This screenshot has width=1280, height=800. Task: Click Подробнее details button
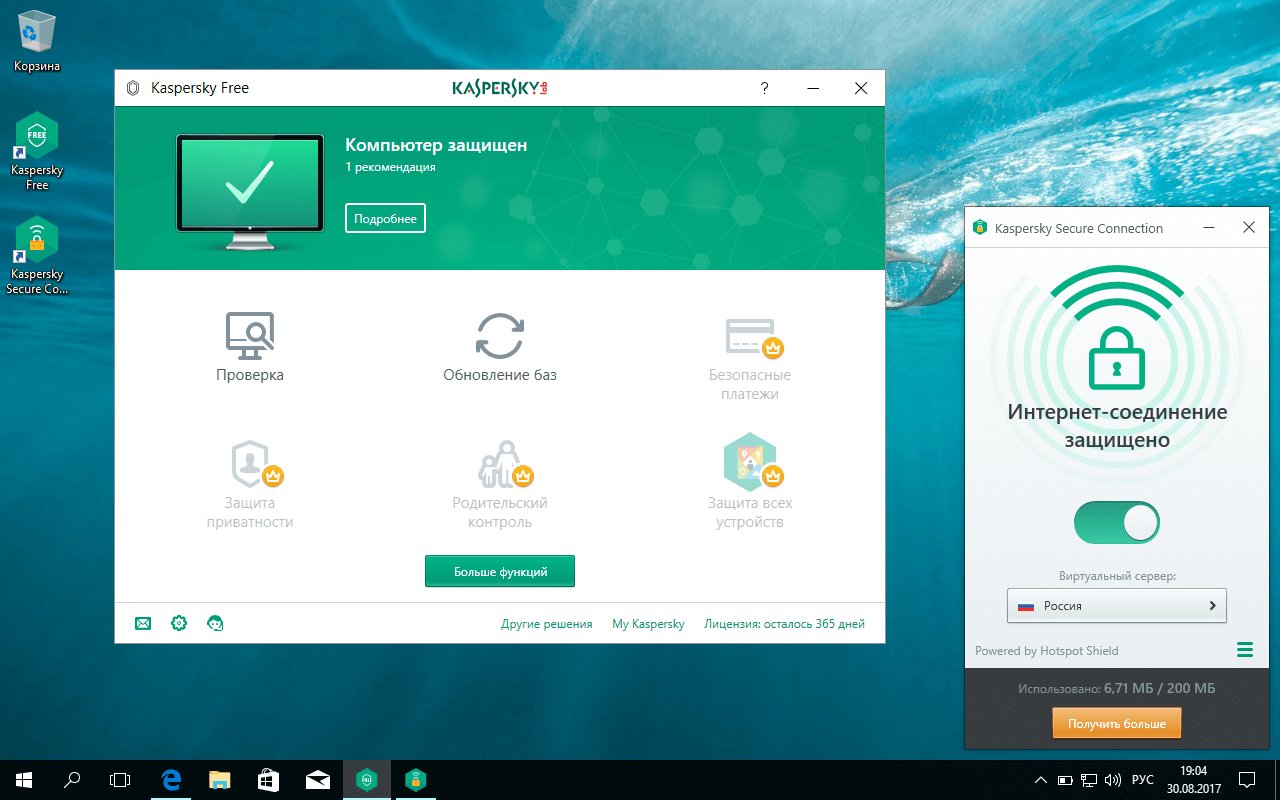(x=385, y=218)
